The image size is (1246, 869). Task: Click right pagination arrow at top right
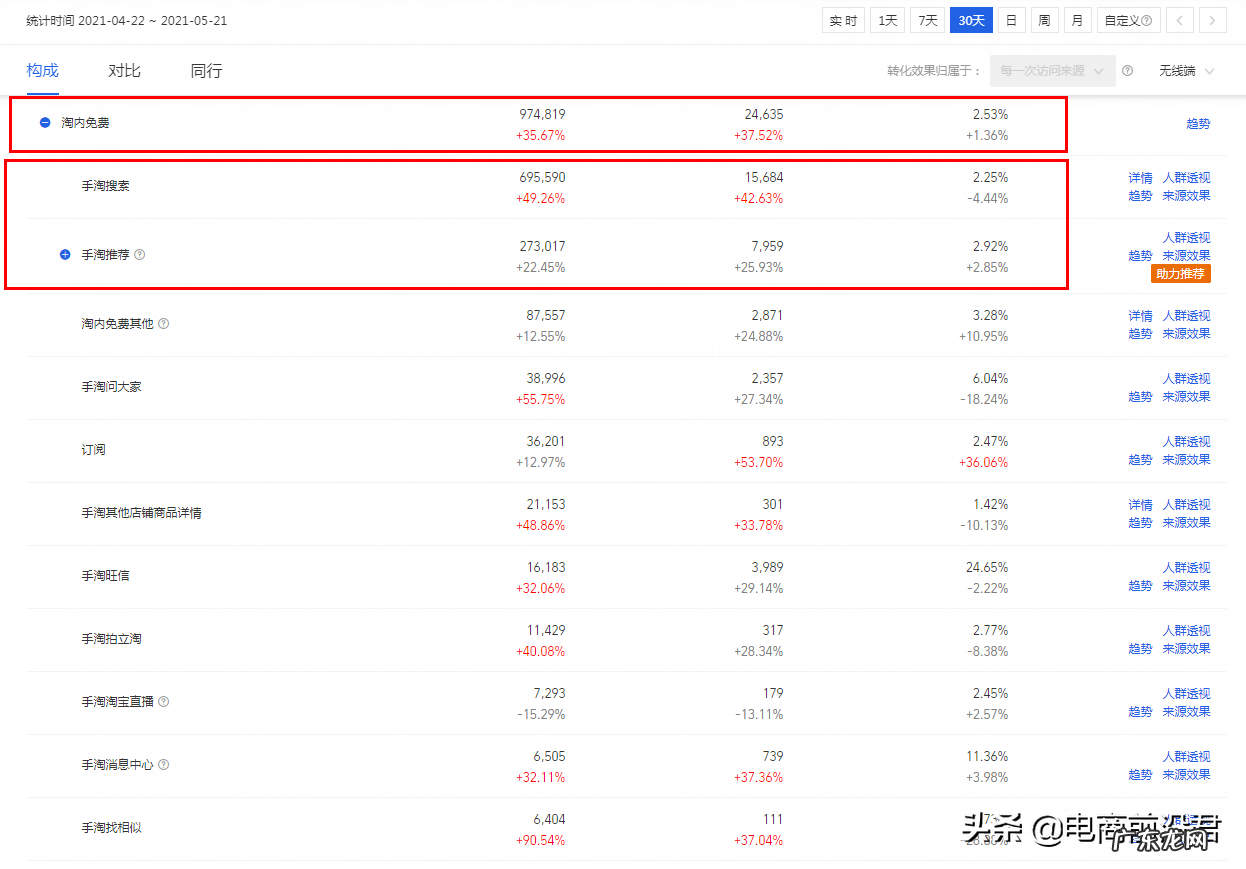click(1213, 20)
